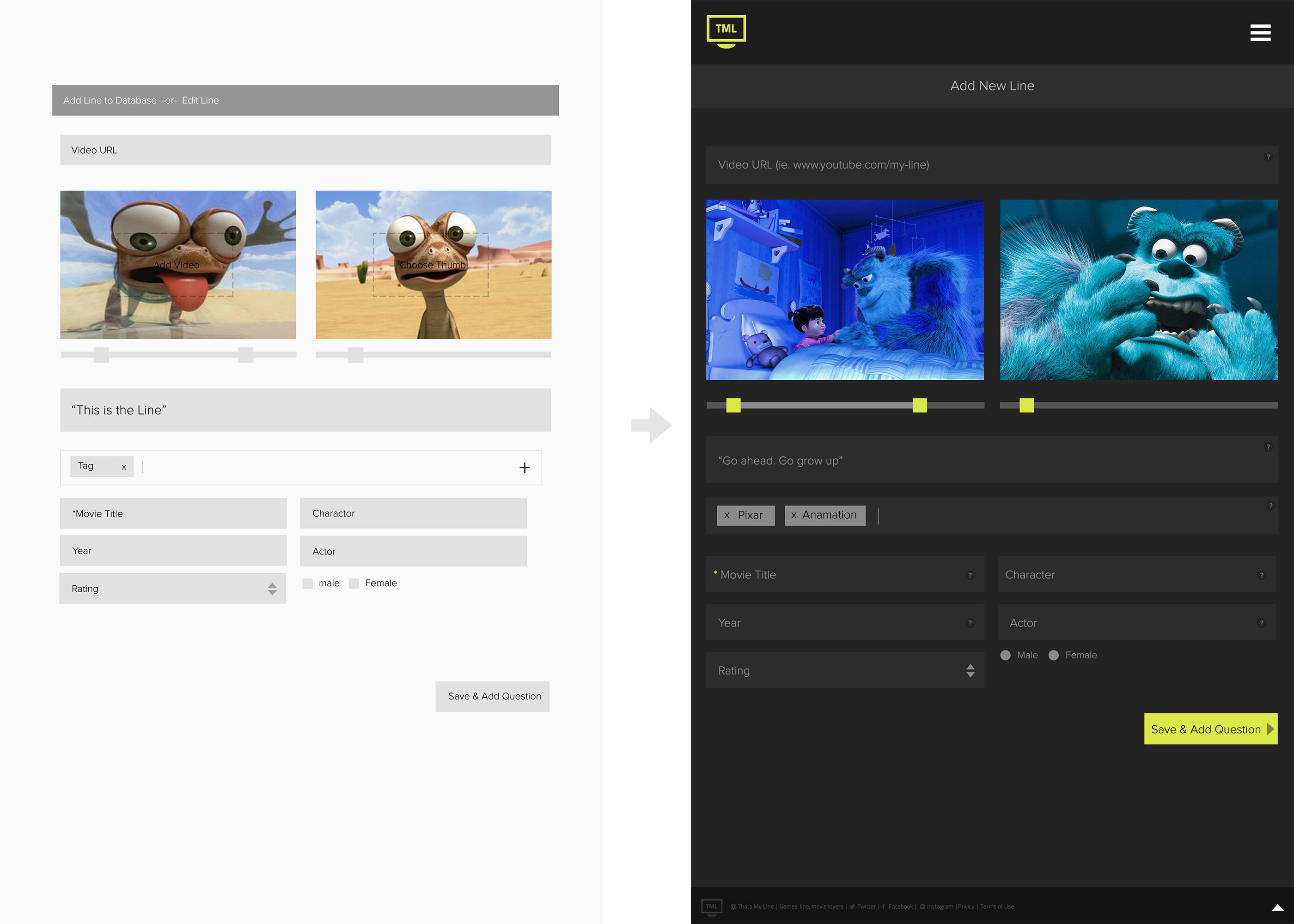Open the Twitter link in the footer

[x=866, y=906]
